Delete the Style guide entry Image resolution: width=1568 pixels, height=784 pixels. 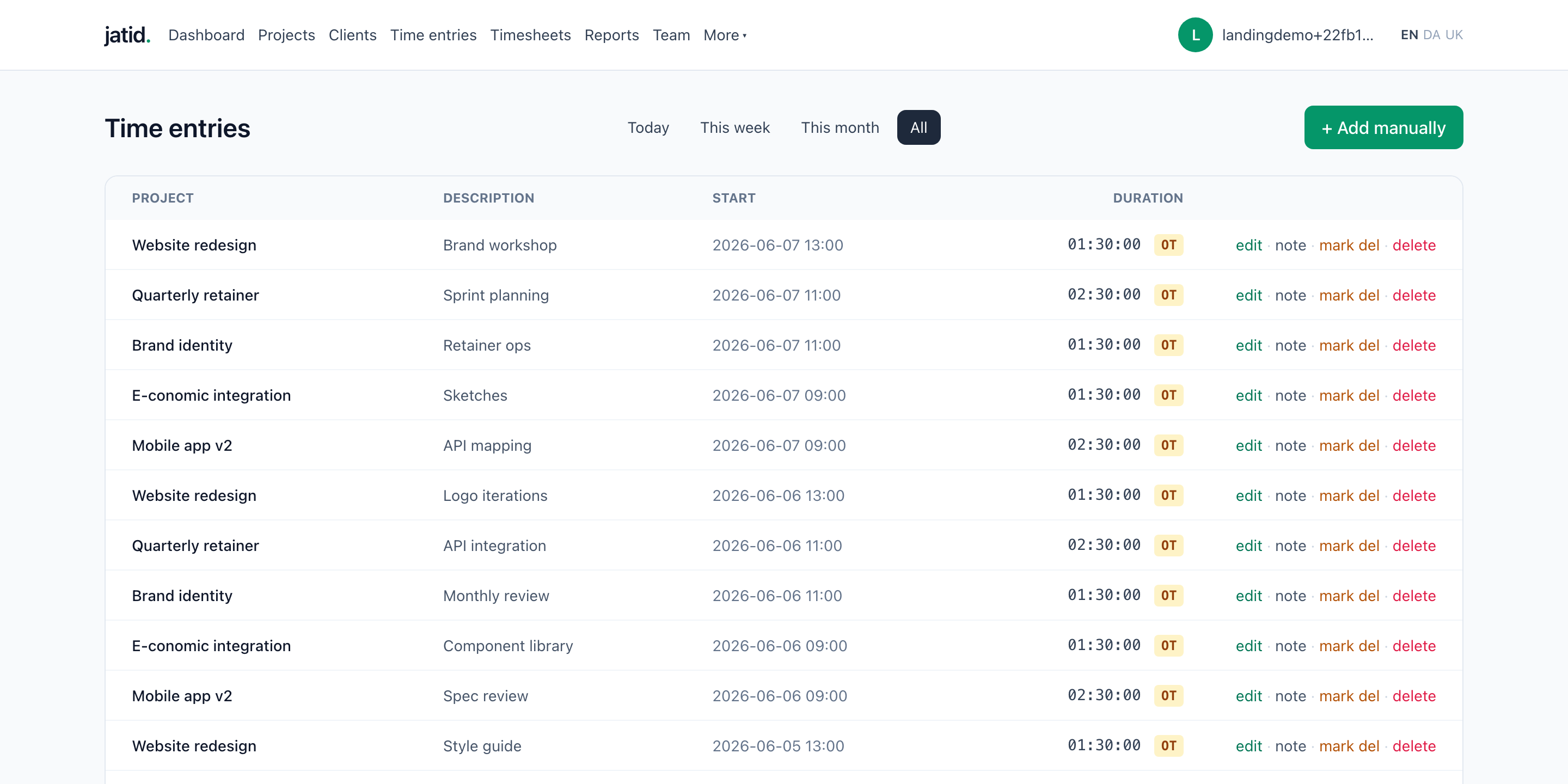tap(1414, 746)
